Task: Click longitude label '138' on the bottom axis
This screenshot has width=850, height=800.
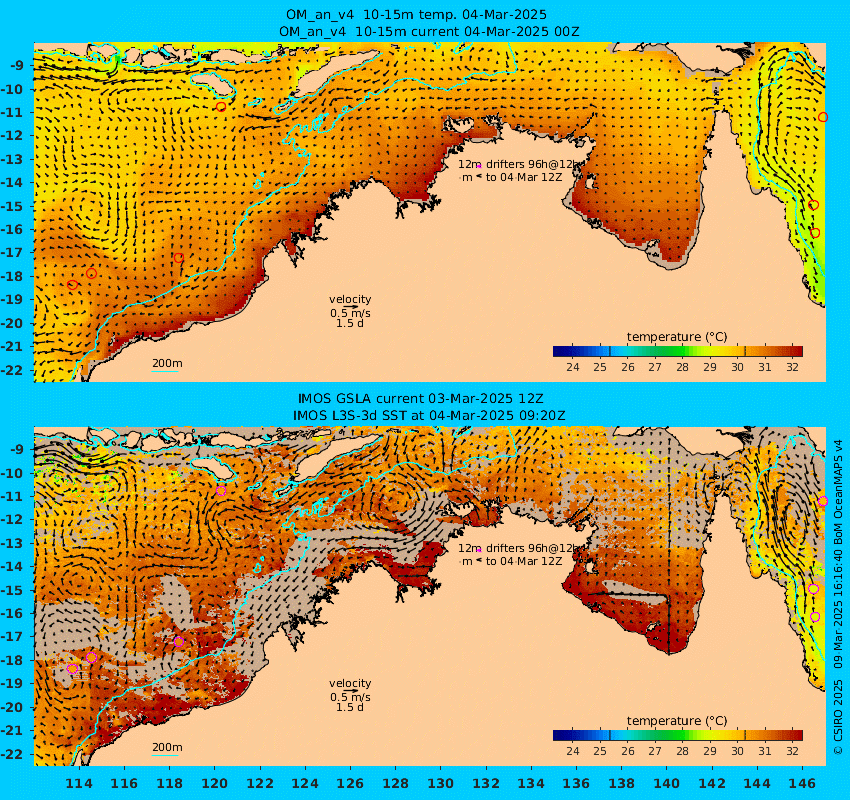Action: pos(621,784)
